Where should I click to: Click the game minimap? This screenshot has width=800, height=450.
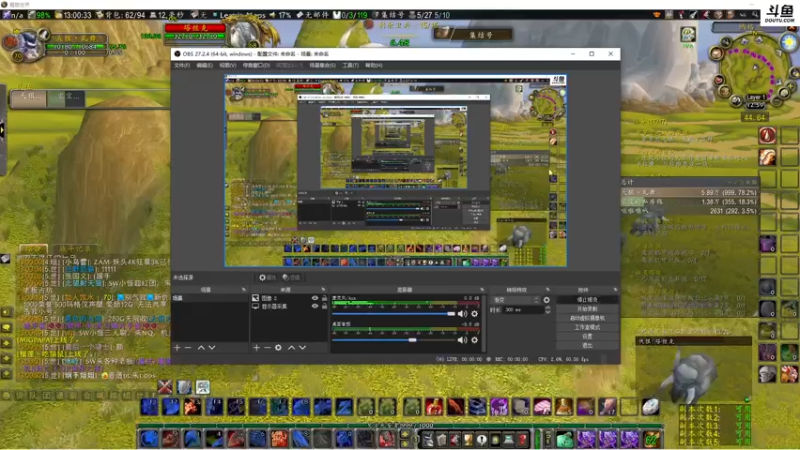click(x=754, y=69)
